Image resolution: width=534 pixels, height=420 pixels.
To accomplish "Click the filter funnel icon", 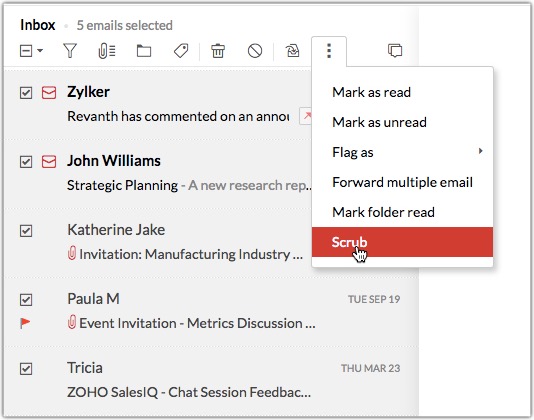I will click(70, 51).
